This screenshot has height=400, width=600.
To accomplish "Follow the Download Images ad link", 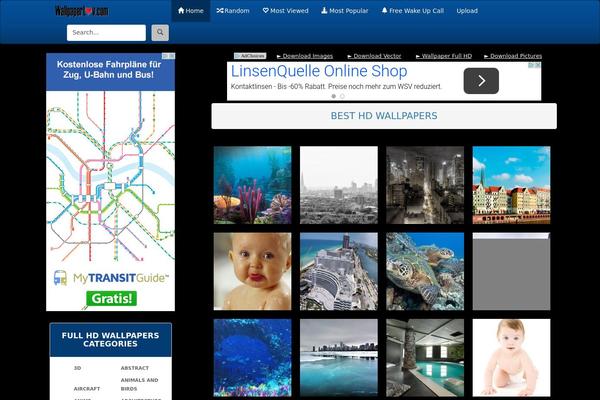I will pyautogui.click(x=305, y=56).
